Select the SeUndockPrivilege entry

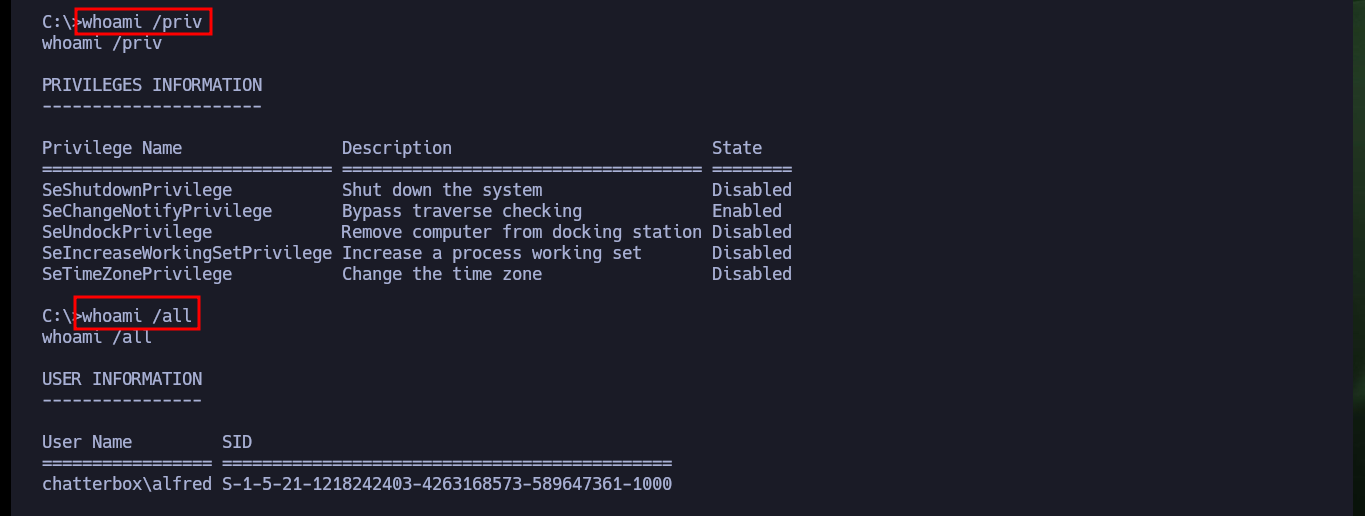coord(127,232)
